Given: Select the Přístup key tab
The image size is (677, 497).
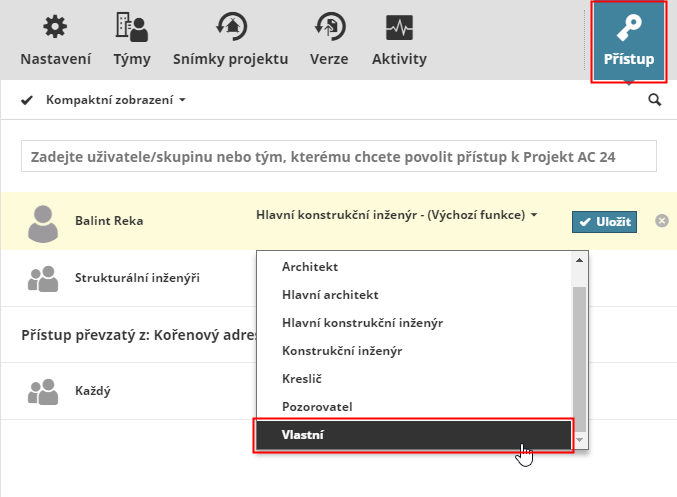Looking at the screenshot, I should click(x=628, y=41).
